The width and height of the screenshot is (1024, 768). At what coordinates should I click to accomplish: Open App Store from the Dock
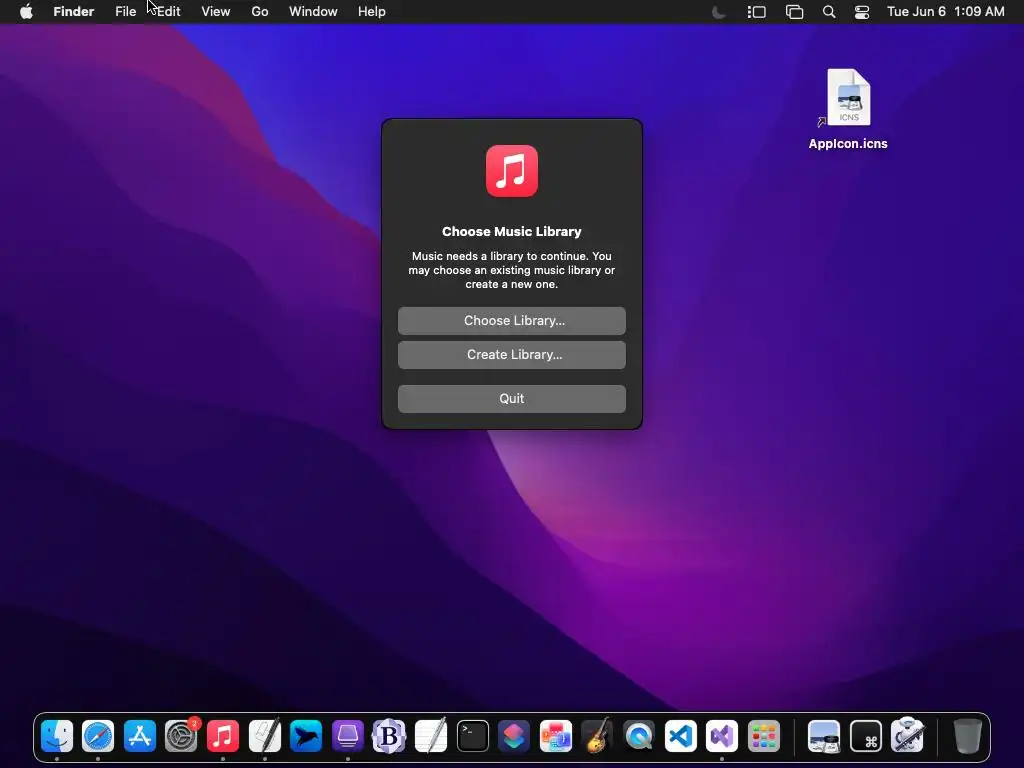coord(140,736)
